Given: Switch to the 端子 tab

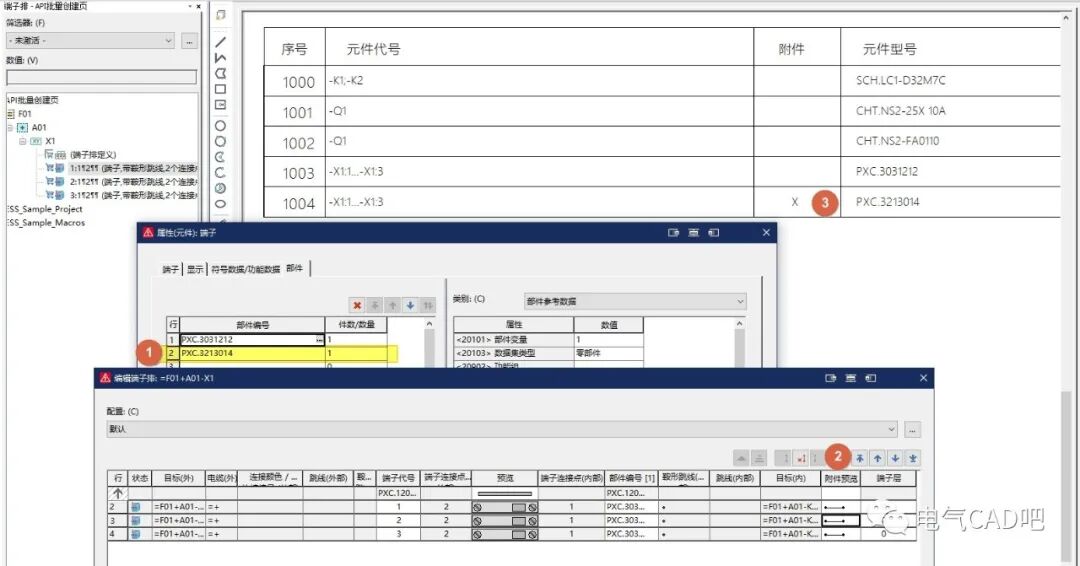Looking at the screenshot, I should [x=171, y=269].
